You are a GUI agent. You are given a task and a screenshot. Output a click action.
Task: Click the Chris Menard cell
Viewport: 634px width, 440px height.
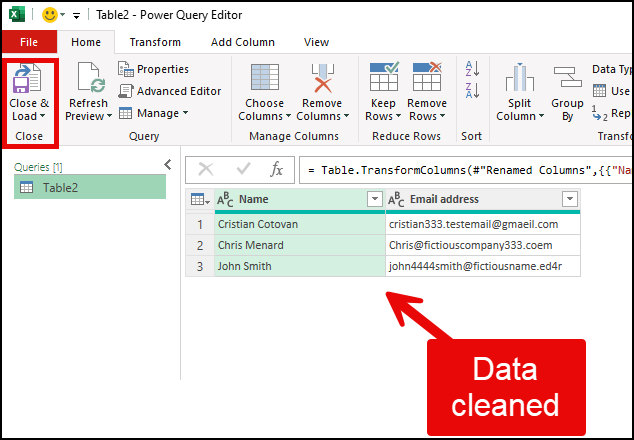coord(300,245)
